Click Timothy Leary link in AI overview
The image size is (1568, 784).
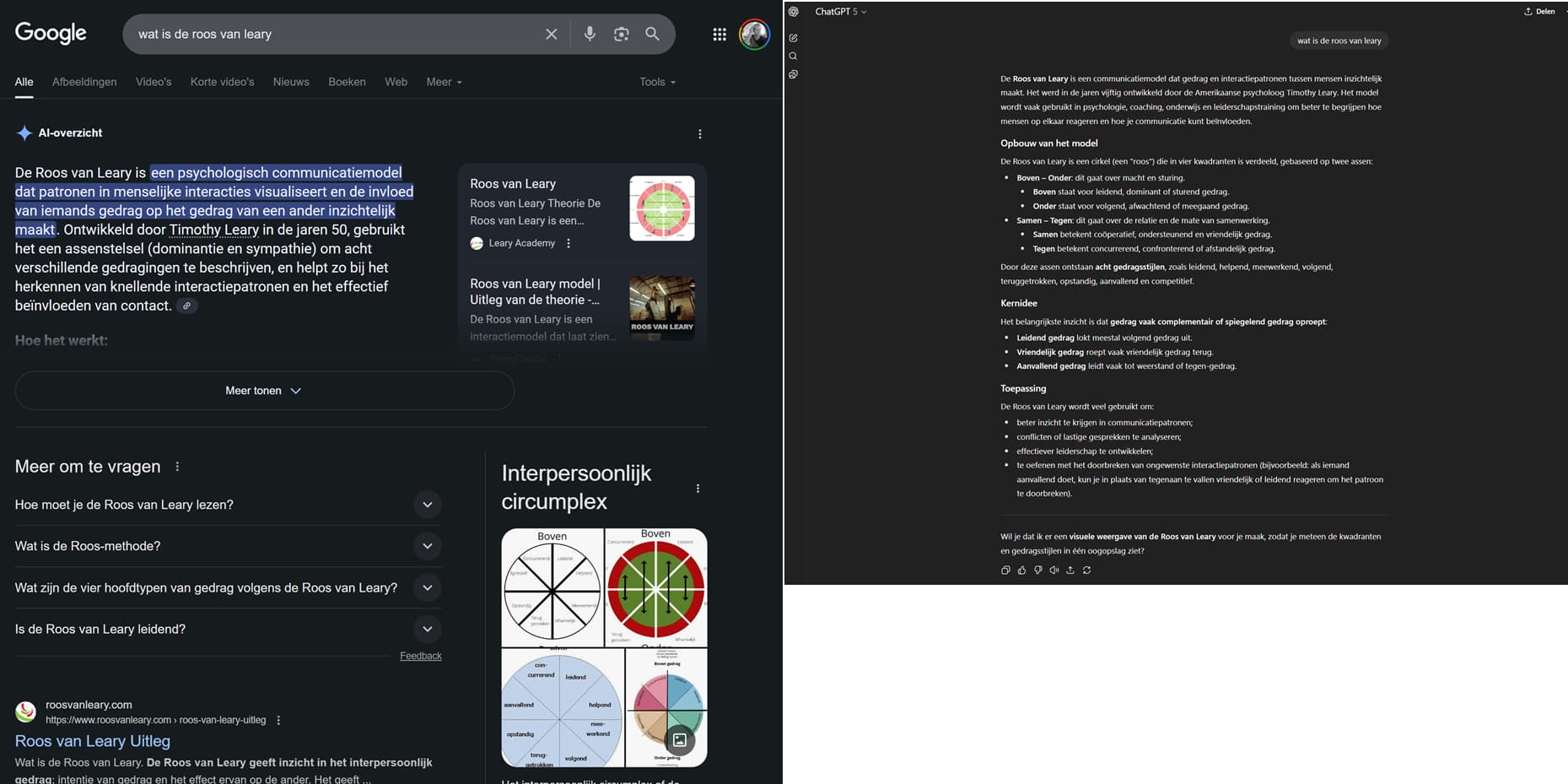coord(214,230)
